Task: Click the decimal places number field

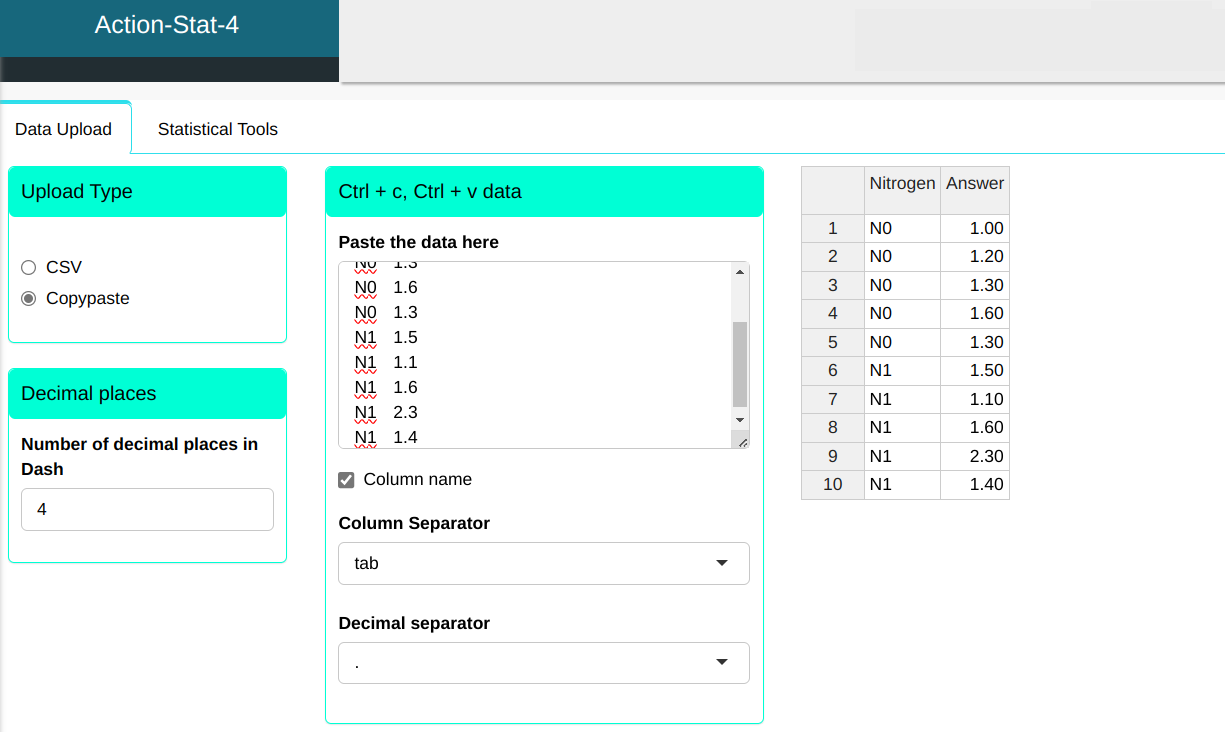Action: coord(147,509)
